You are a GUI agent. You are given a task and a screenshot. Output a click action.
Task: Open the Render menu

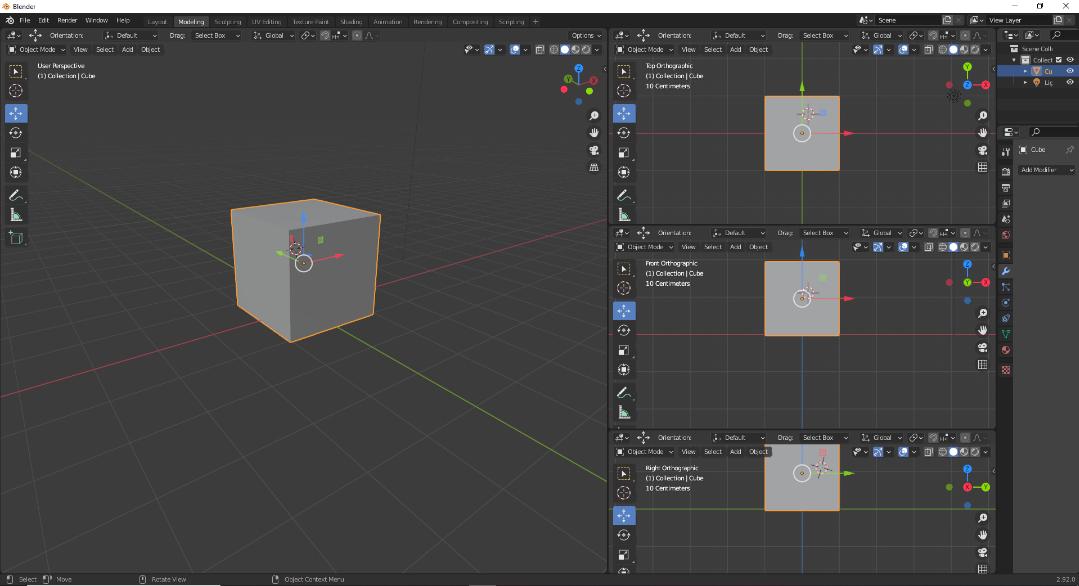pyautogui.click(x=67, y=21)
